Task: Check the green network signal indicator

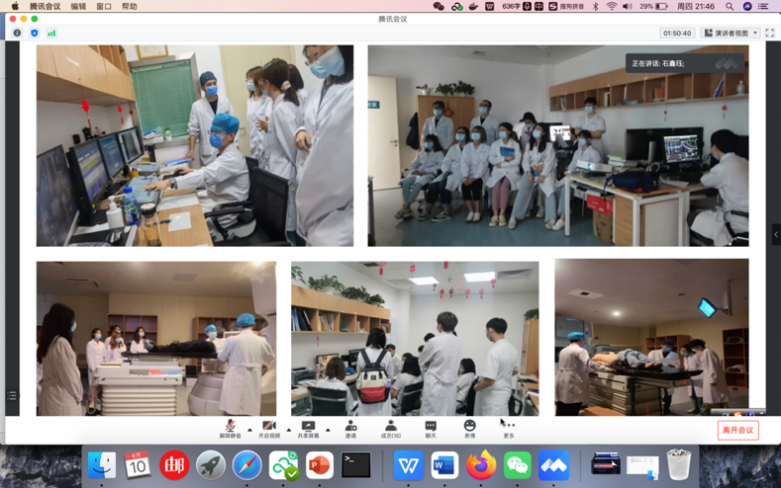Action: pyautogui.click(x=51, y=33)
